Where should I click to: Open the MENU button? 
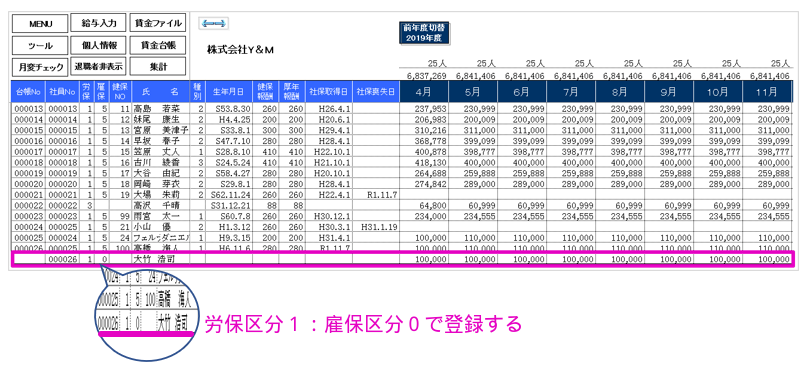(40, 24)
